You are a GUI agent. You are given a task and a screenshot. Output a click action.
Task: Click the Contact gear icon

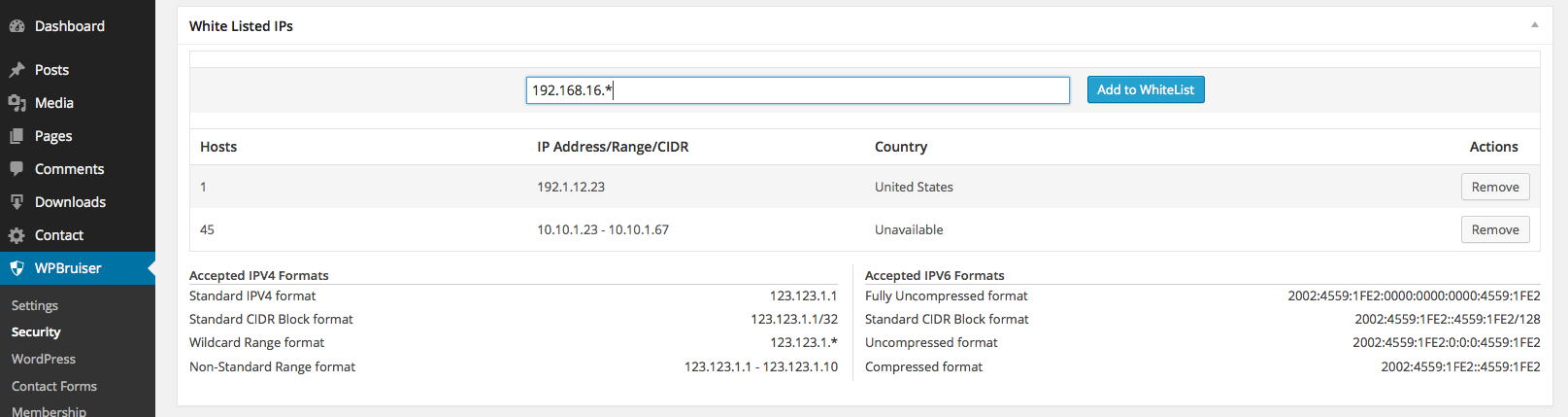pos(17,235)
